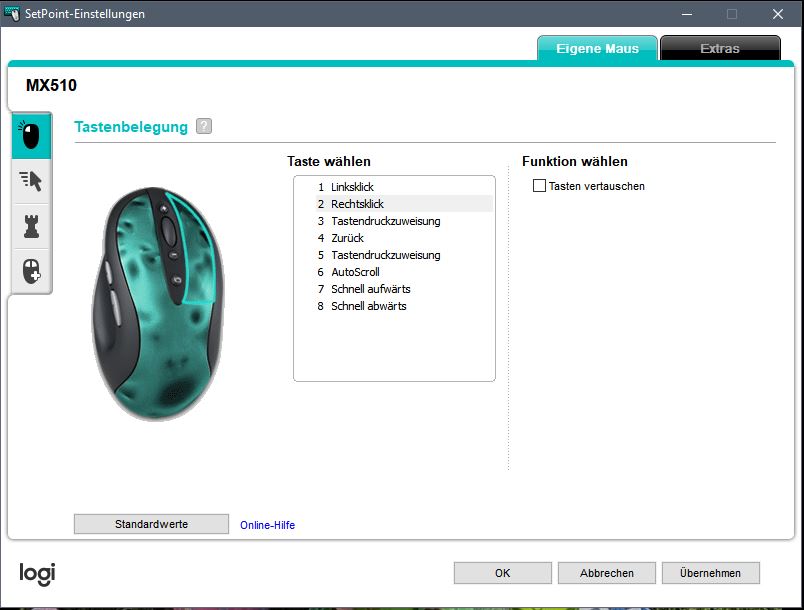Screen dimensions: 804x610
Task: Select button 8 Schnell abwärts
Action: point(404,305)
